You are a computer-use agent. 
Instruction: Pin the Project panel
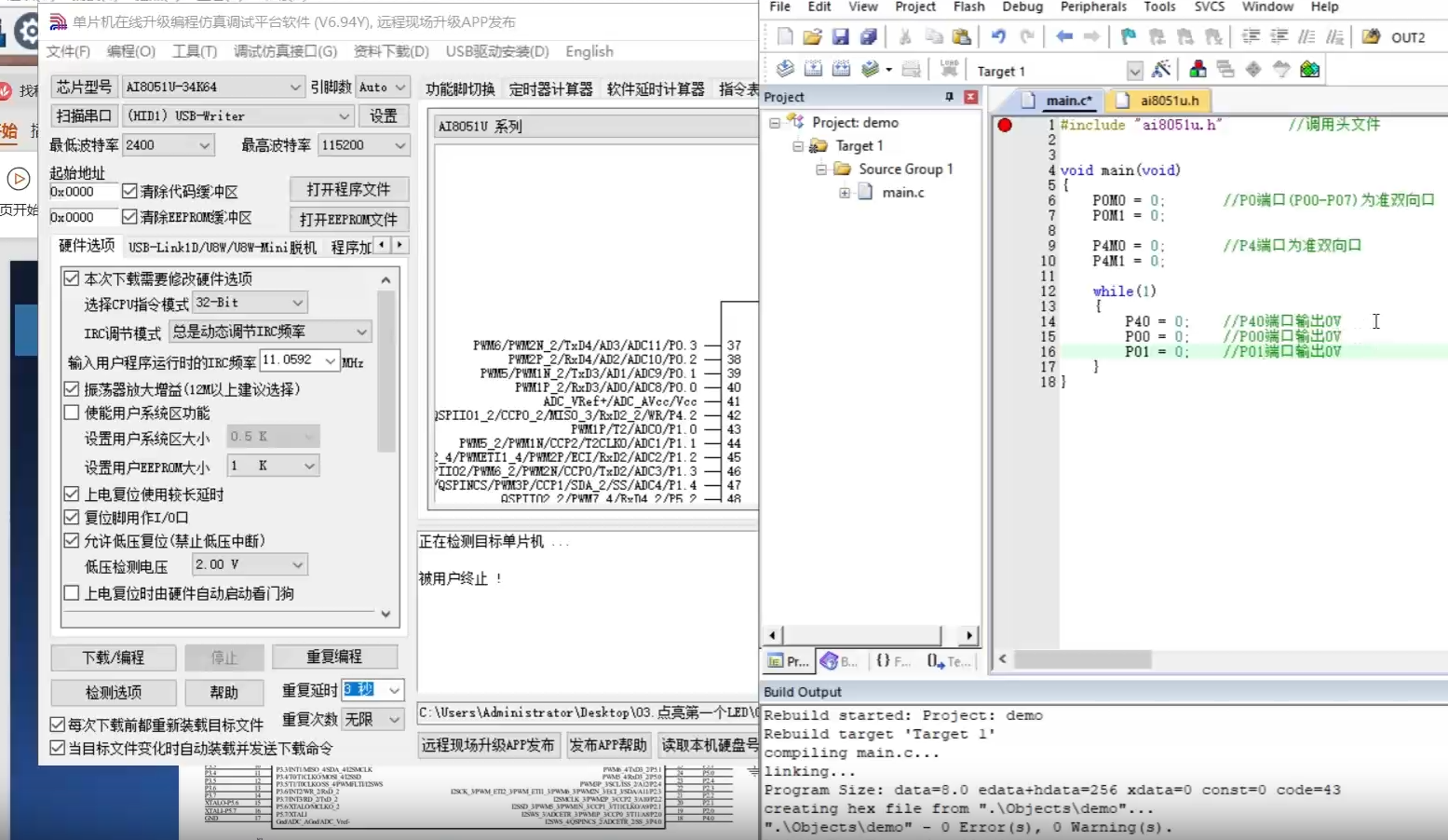(x=950, y=97)
